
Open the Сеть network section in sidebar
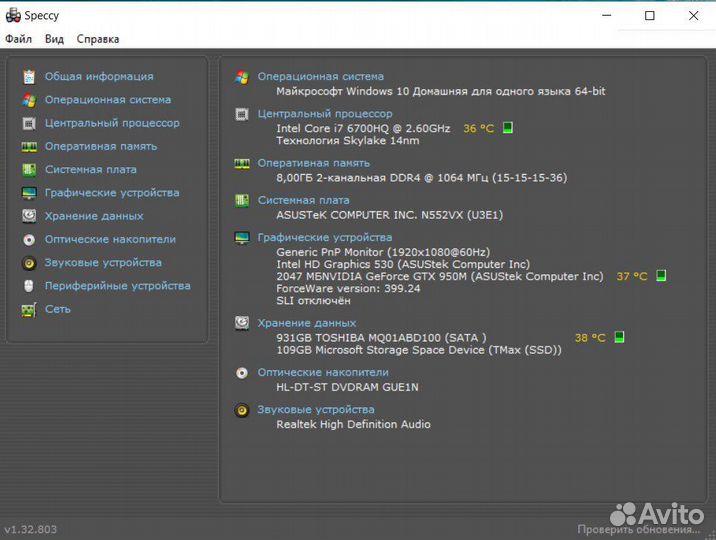(57, 309)
